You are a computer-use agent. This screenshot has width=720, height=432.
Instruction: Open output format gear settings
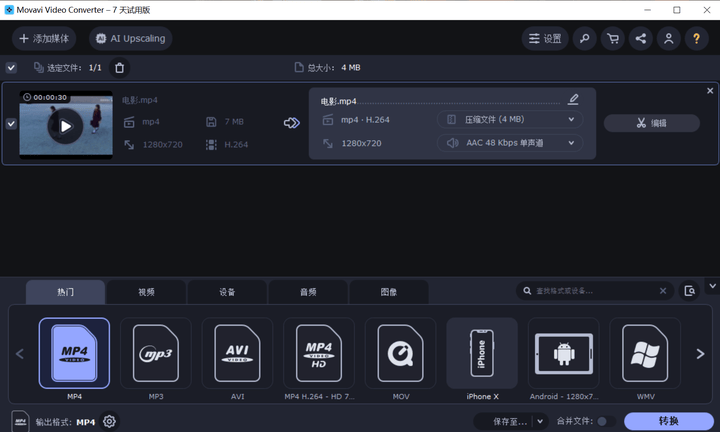pos(109,421)
